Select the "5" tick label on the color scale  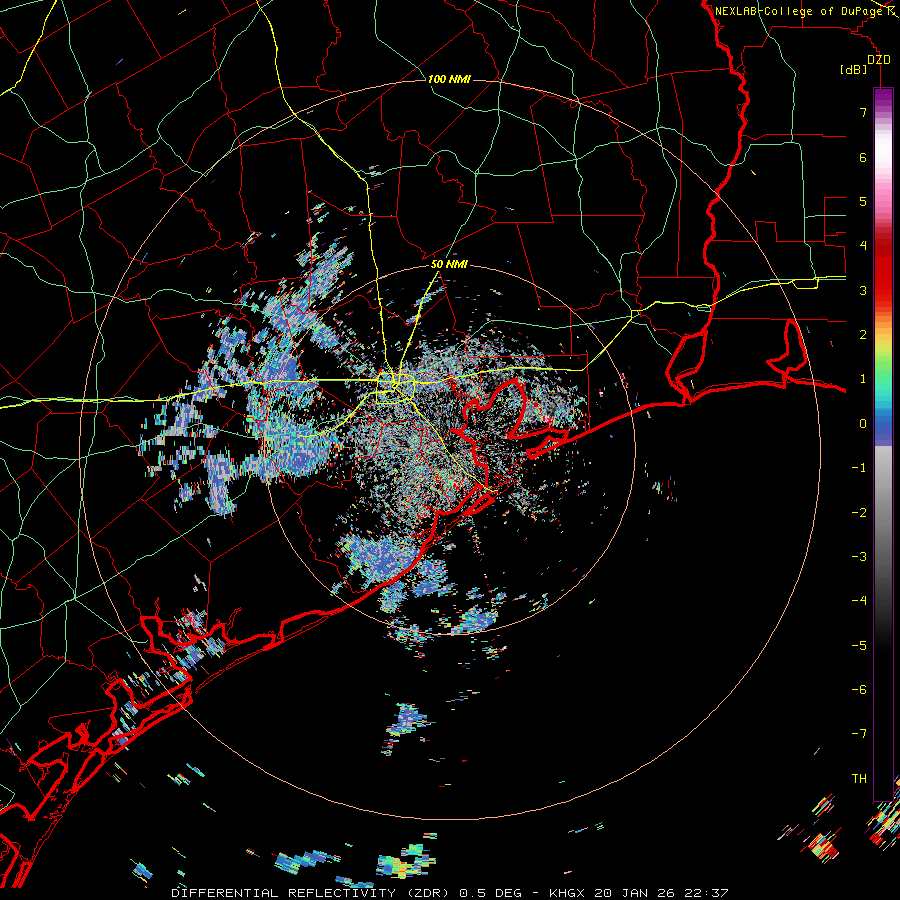pos(863,201)
